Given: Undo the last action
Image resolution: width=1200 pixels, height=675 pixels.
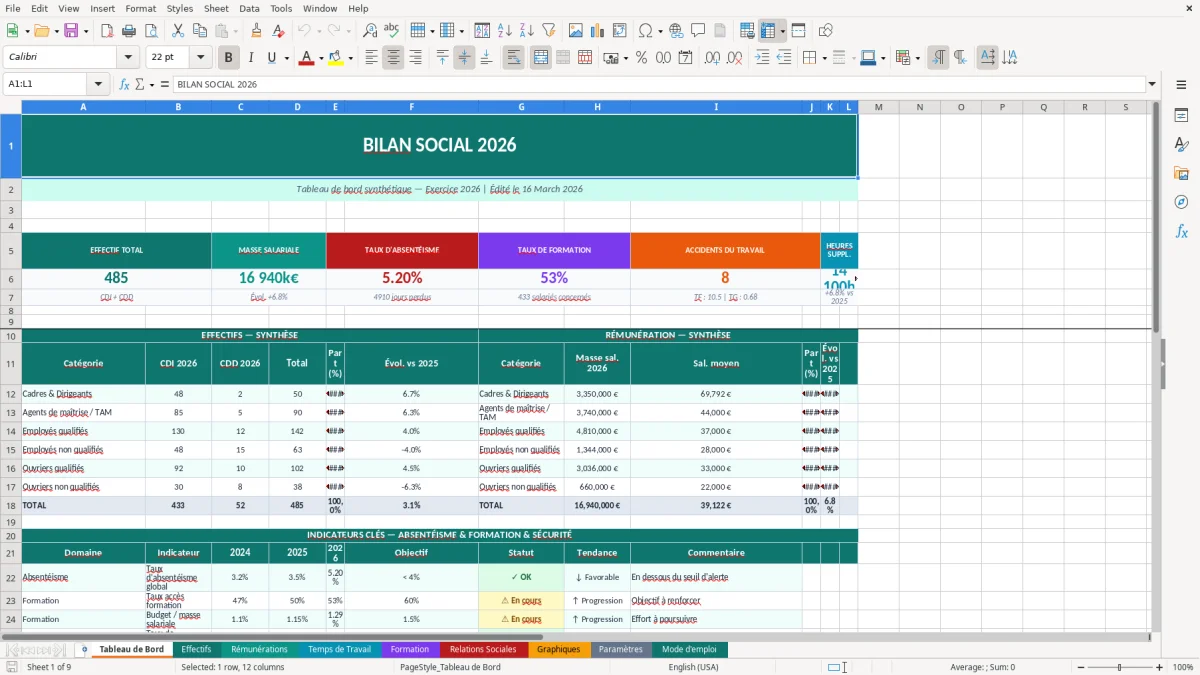Looking at the screenshot, I should (304, 31).
